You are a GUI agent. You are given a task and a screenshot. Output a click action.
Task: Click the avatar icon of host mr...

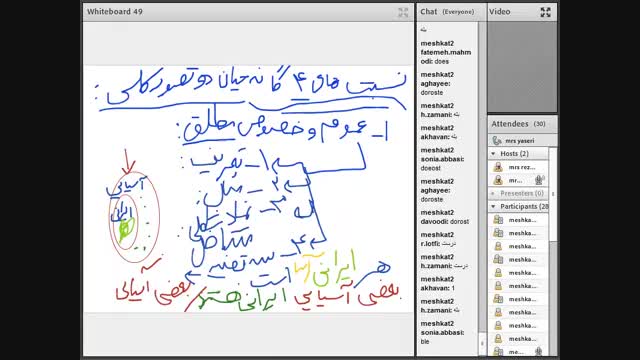pos(498,180)
